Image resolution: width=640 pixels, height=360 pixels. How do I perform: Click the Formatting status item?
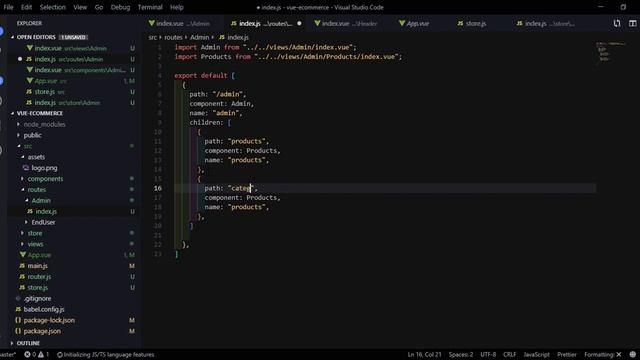click(x=602, y=355)
